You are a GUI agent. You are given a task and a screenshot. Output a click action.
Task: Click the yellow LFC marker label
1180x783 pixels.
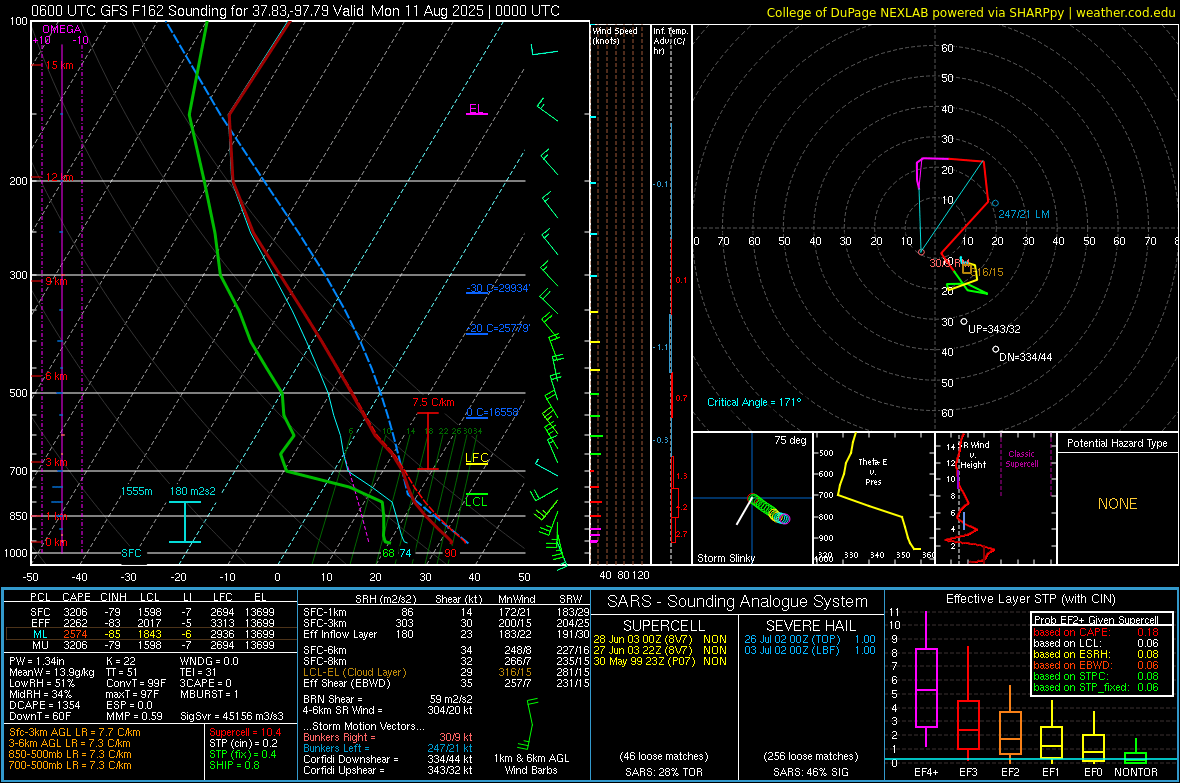point(476,458)
